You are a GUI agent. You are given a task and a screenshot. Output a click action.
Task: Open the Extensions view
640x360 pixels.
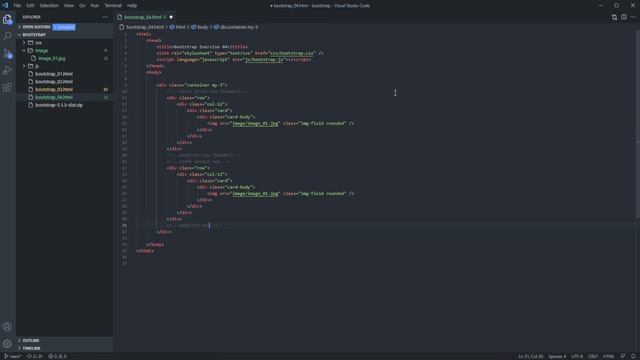pos(7,87)
